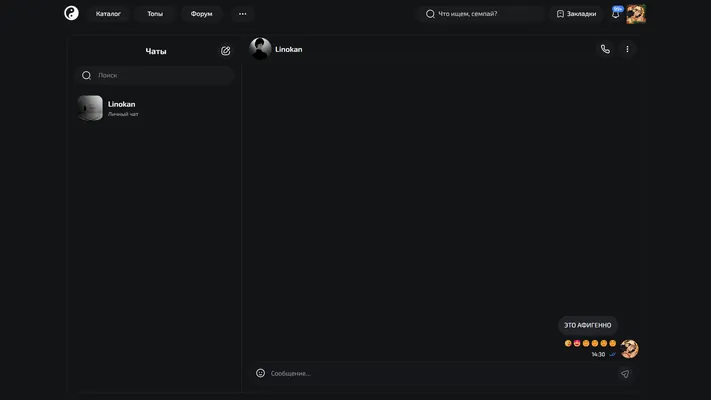Open the notifications bell
Viewport: 711px width, 400px height.
point(615,14)
